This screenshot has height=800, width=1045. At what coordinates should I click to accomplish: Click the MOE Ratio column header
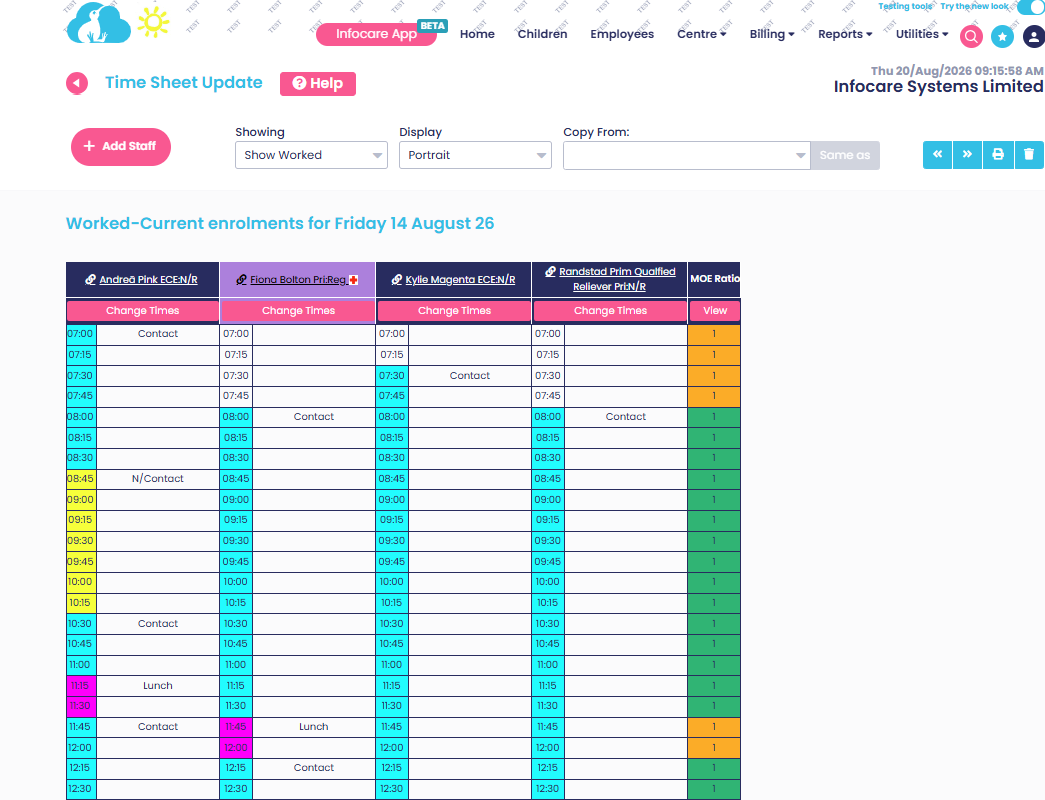[x=714, y=279]
